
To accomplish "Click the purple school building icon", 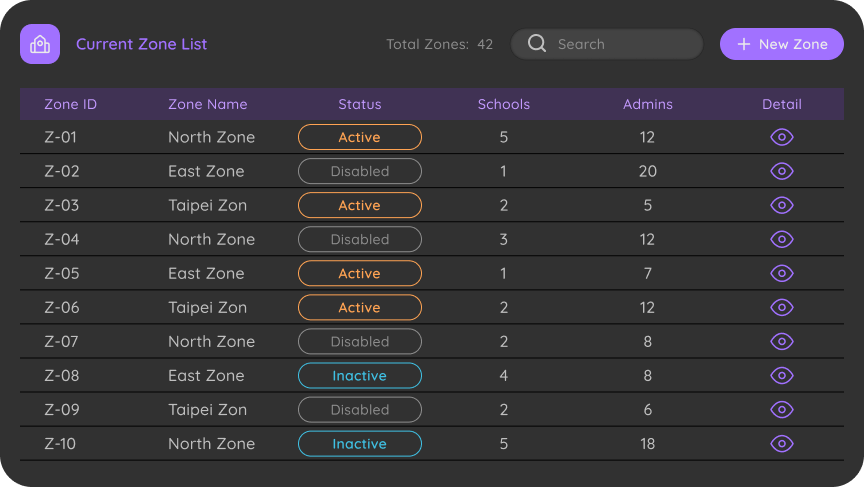I will pos(40,44).
